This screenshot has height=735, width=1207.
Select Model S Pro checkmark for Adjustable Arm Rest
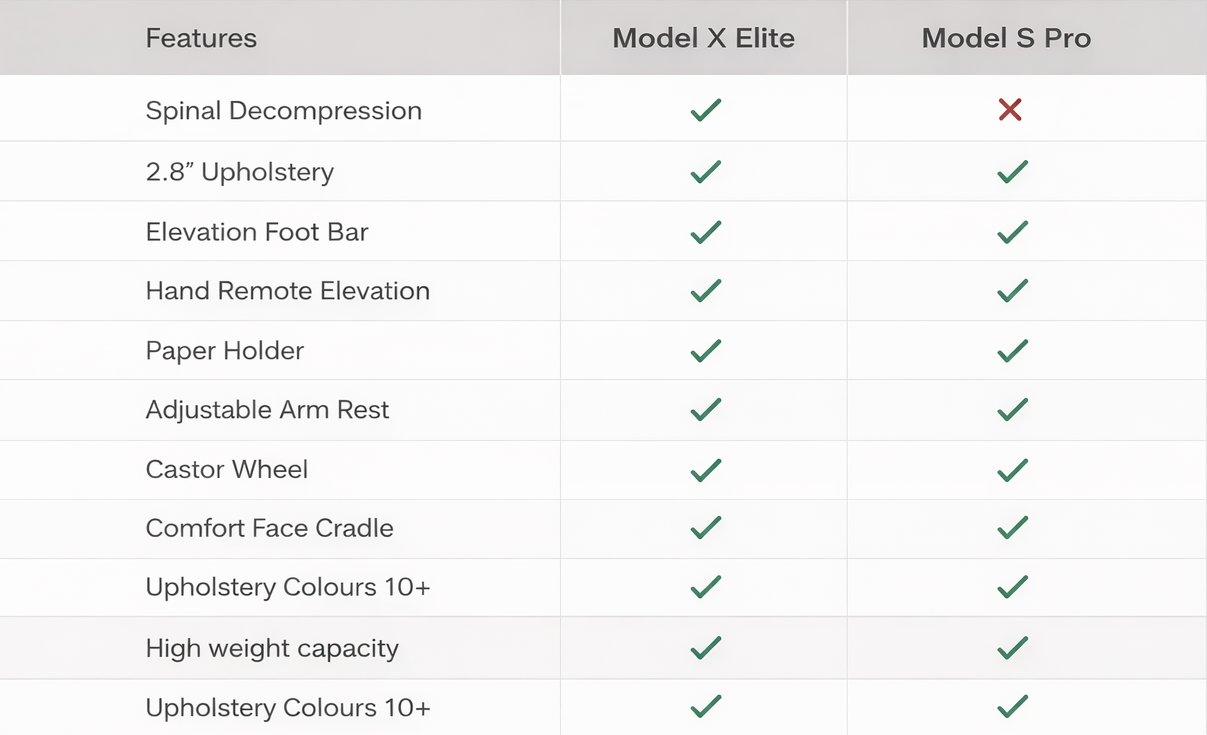[x=1012, y=409]
